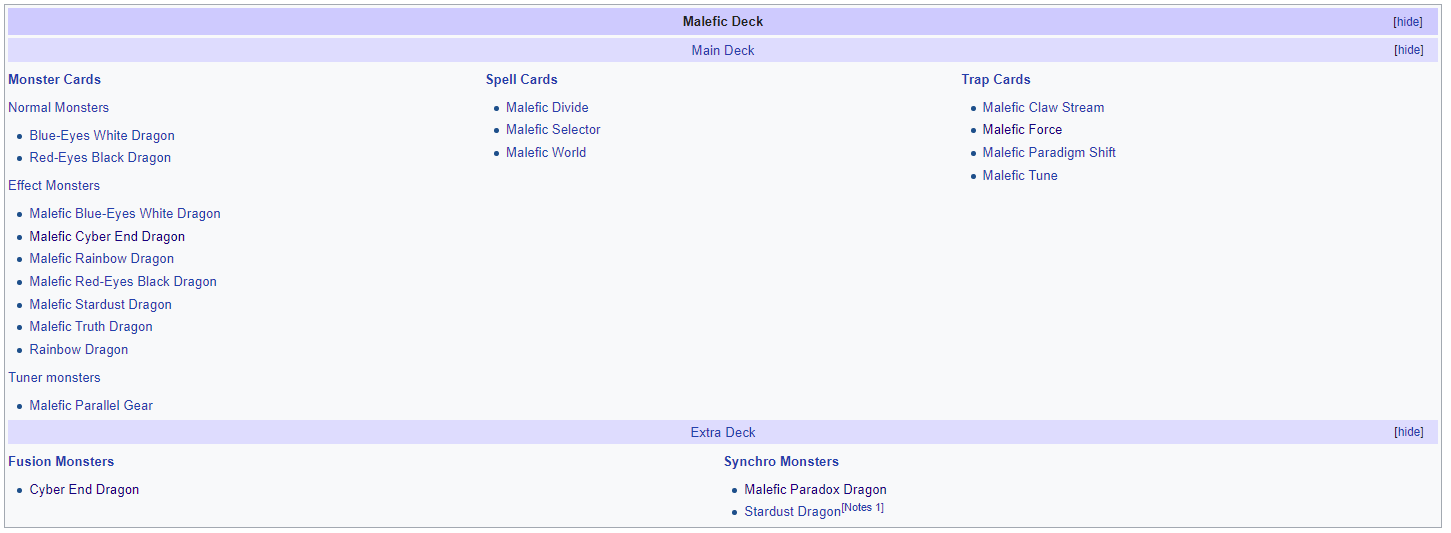Open Malefic World spell link

pyautogui.click(x=546, y=152)
